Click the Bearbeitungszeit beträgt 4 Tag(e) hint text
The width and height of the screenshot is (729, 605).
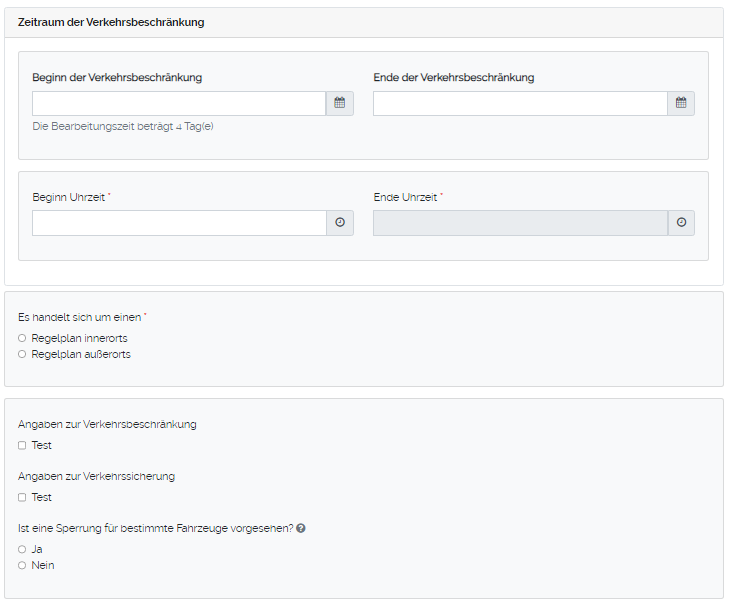pyautogui.click(x=123, y=126)
